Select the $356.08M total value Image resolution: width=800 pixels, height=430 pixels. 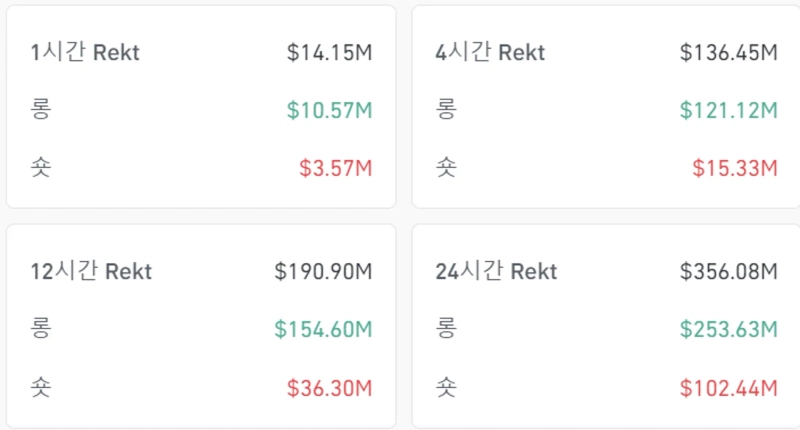[728, 271]
